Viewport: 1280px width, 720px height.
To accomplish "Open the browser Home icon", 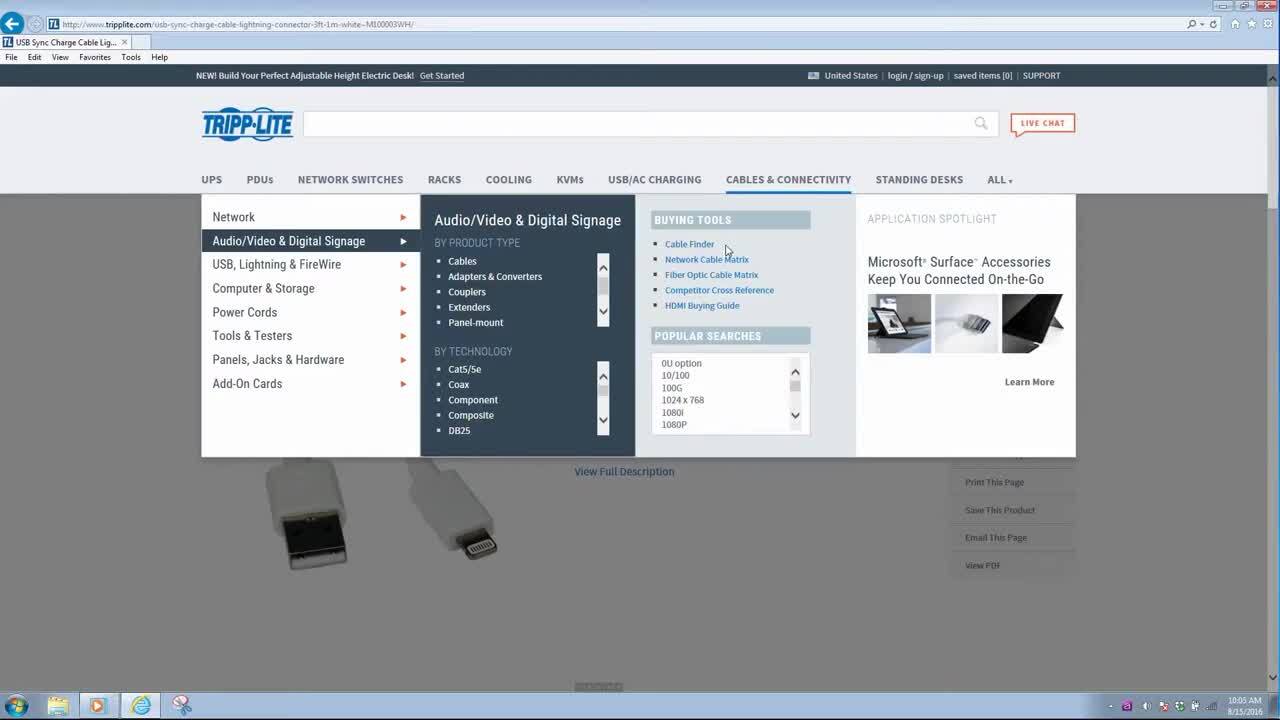I will coord(1236,24).
